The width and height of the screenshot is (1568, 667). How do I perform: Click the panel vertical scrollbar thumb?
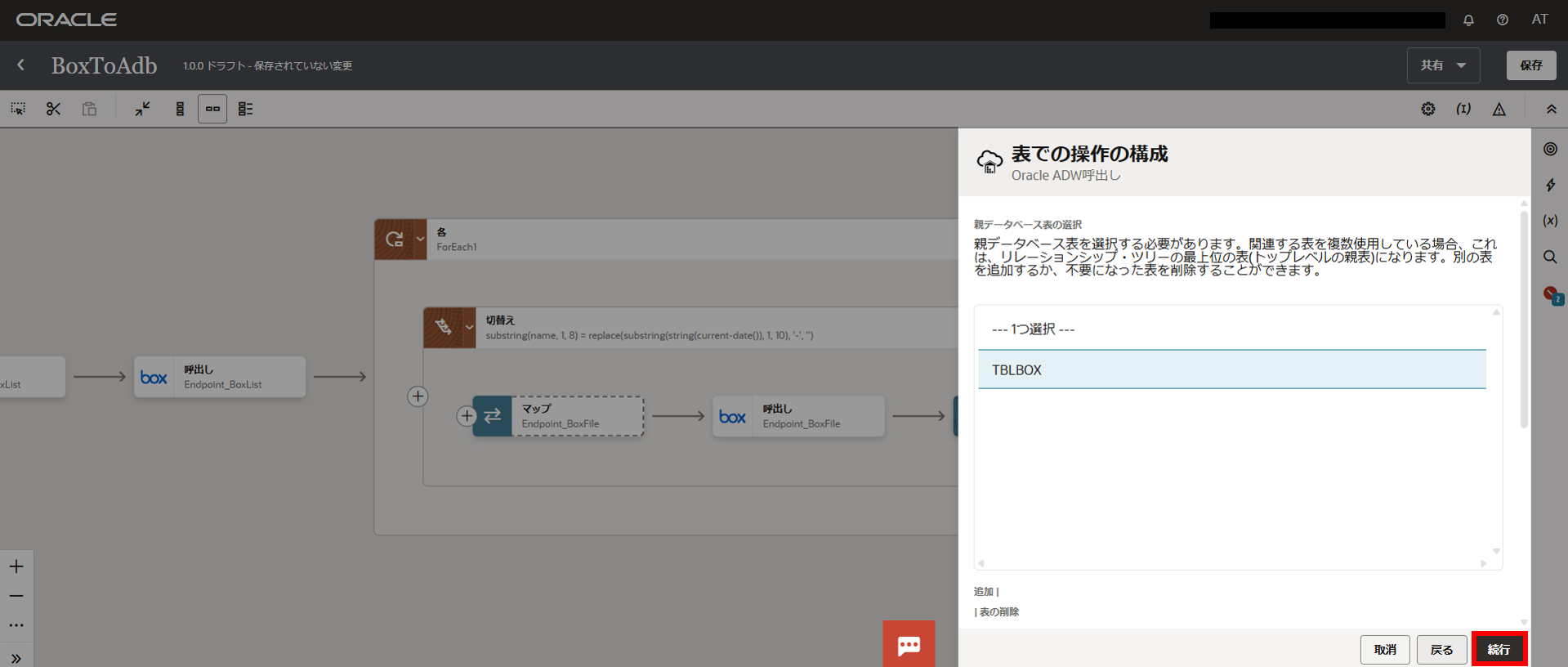(1524, 319)
